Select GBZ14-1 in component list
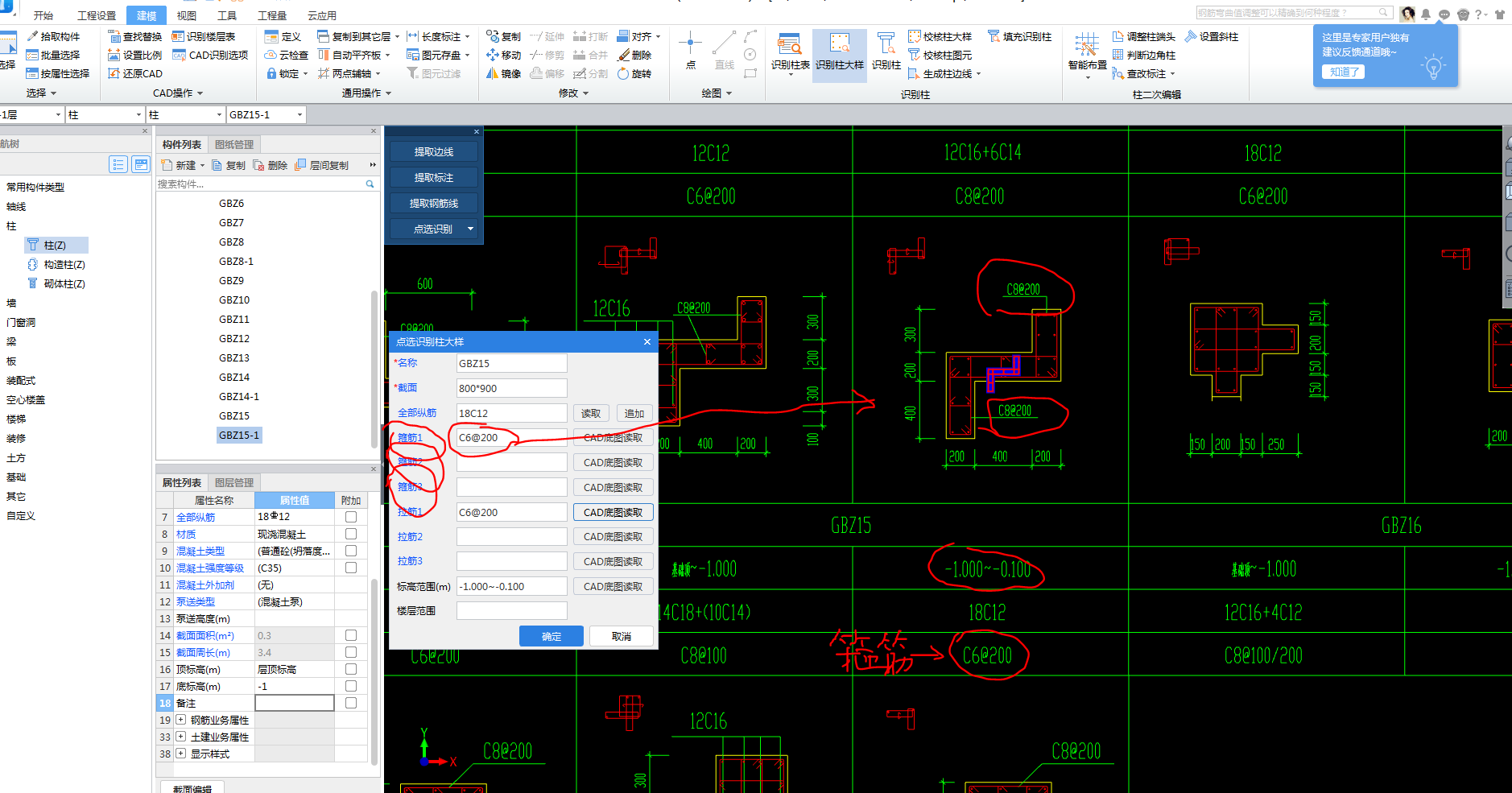1512x793 pixels. point(239,396)
